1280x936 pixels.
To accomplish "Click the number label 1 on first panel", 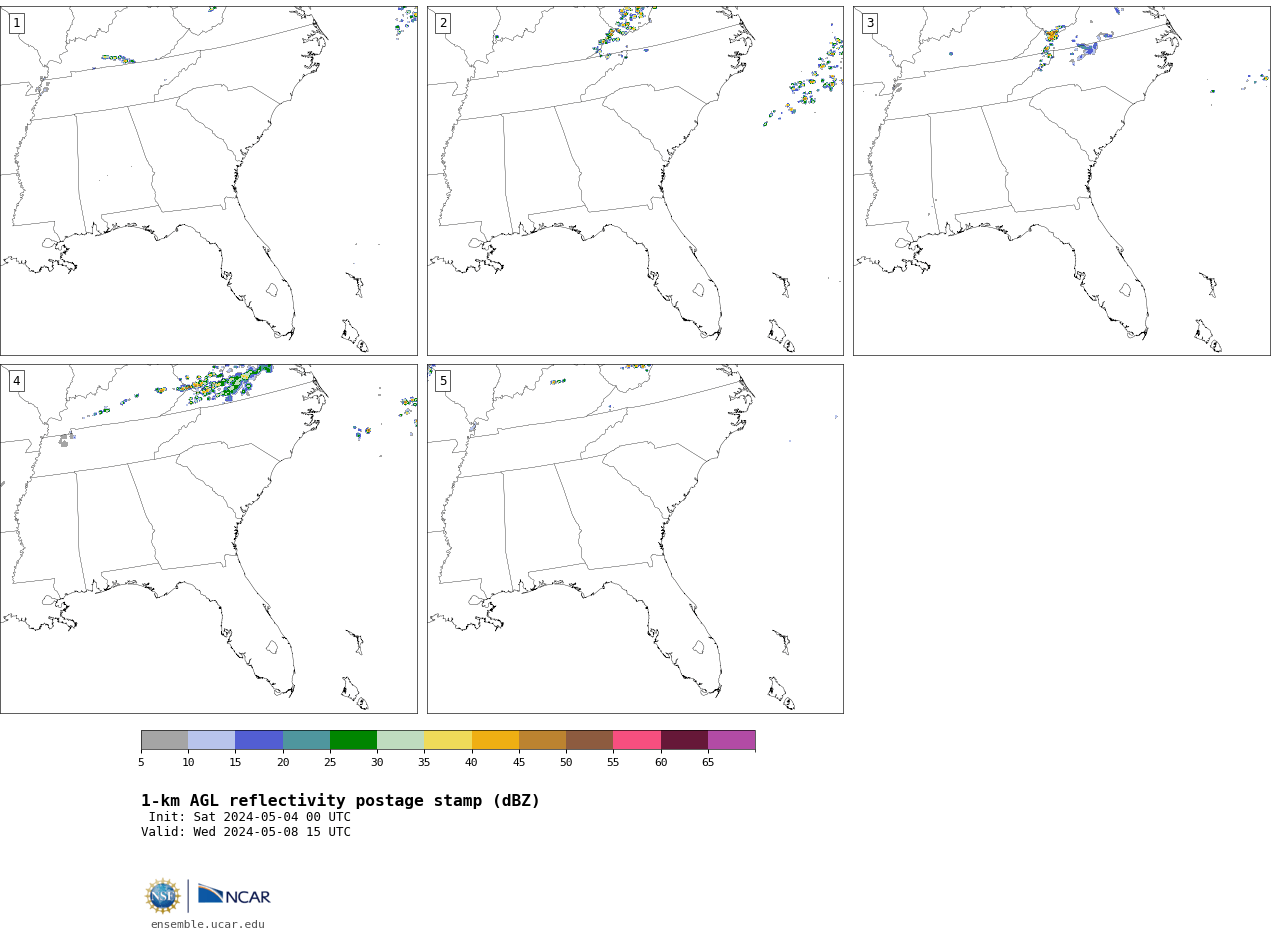I will (x=16, y=23).
